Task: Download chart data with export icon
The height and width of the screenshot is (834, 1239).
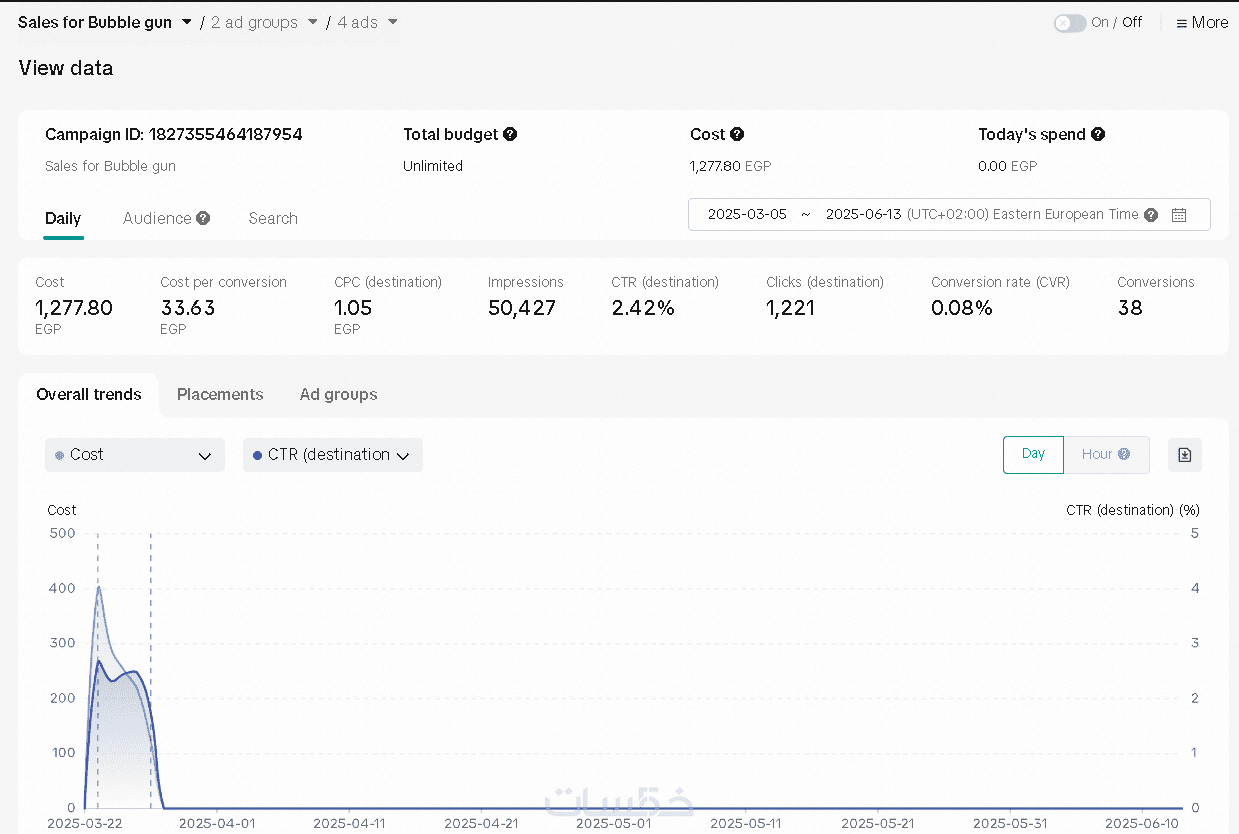Action: pyautogui.click(x=1185, y=455)
